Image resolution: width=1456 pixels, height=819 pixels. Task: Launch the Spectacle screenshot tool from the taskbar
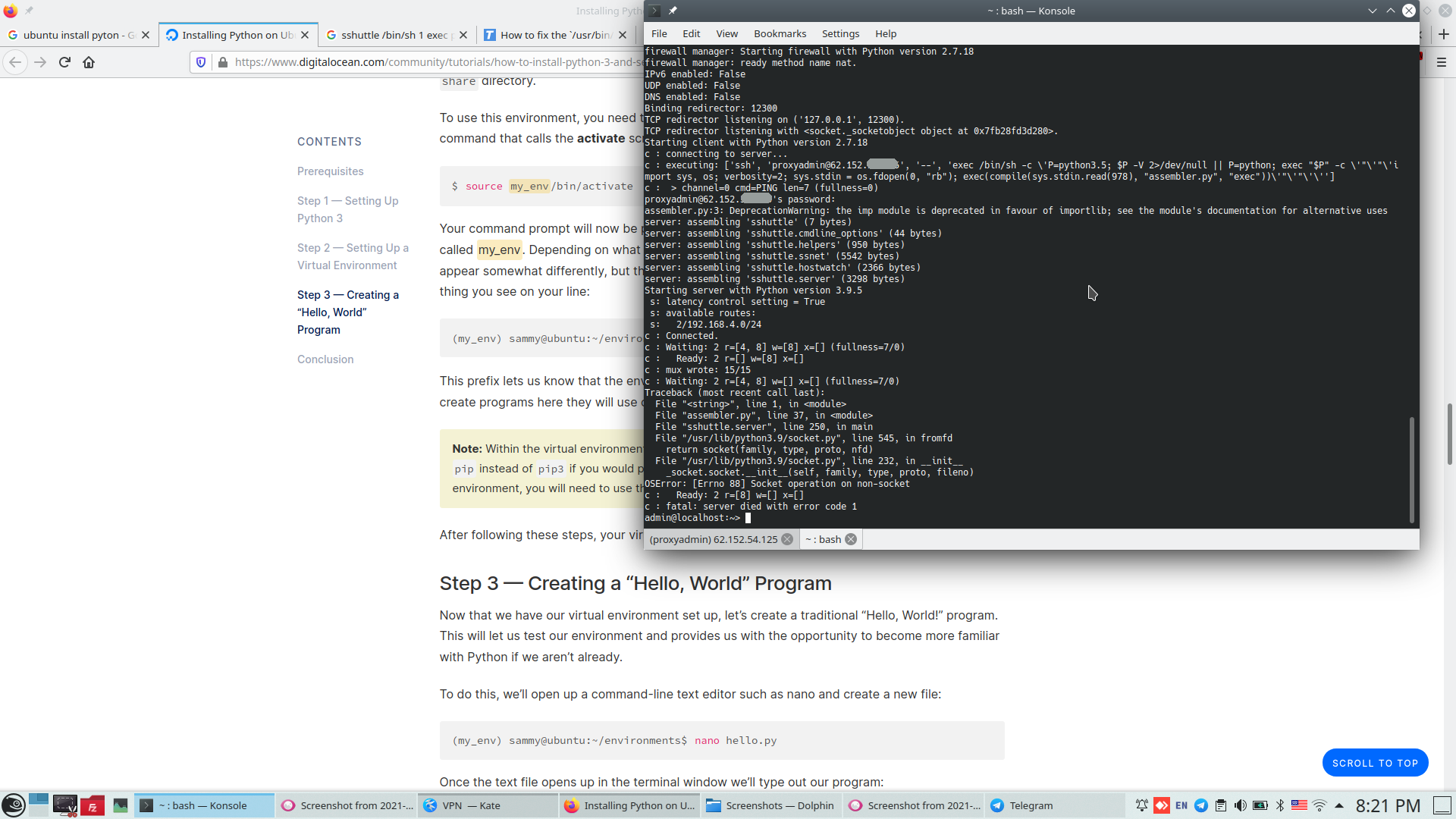coord(65,805)
